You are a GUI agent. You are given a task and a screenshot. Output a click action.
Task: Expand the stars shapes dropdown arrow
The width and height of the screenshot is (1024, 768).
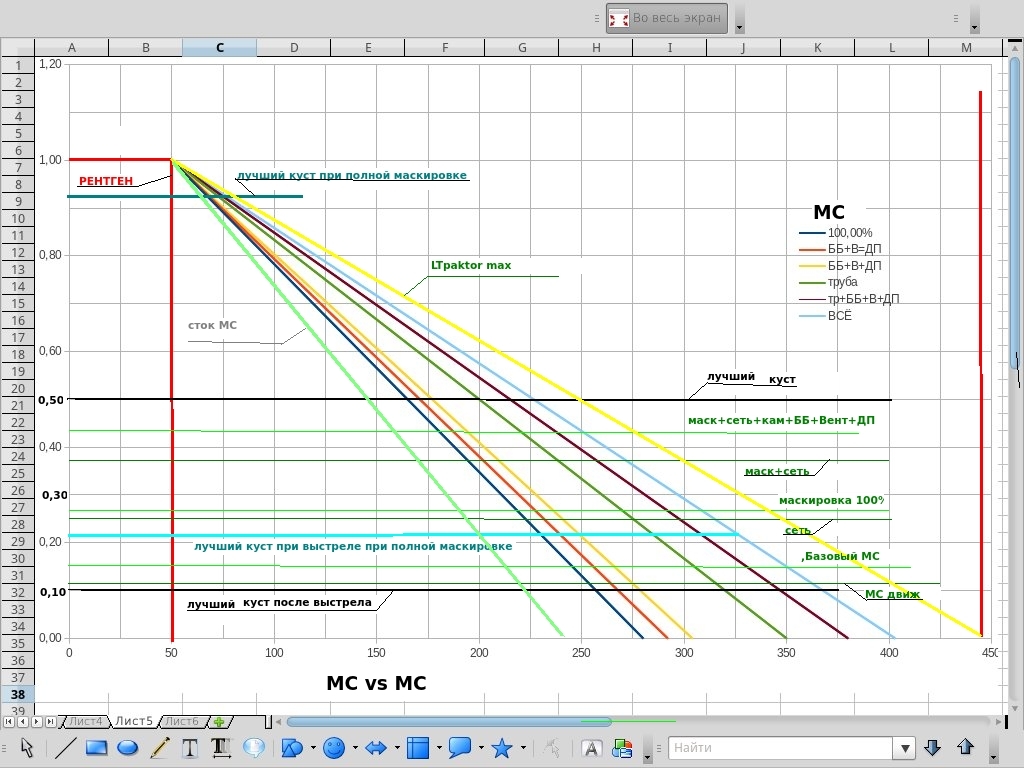pos(523,748)
